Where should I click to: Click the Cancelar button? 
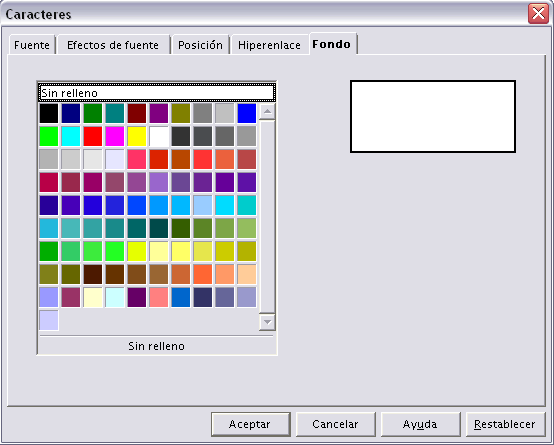(x=335, y=424)
